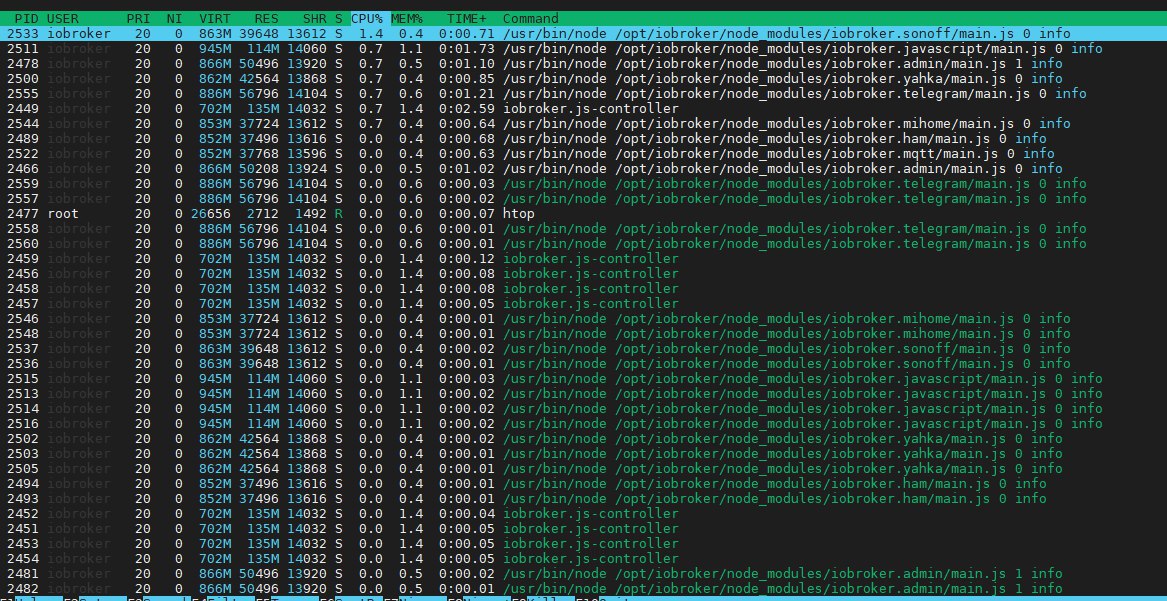Select process 2555 iobroker.telegram row
The image size is (1167, 601).
[584, 94]
